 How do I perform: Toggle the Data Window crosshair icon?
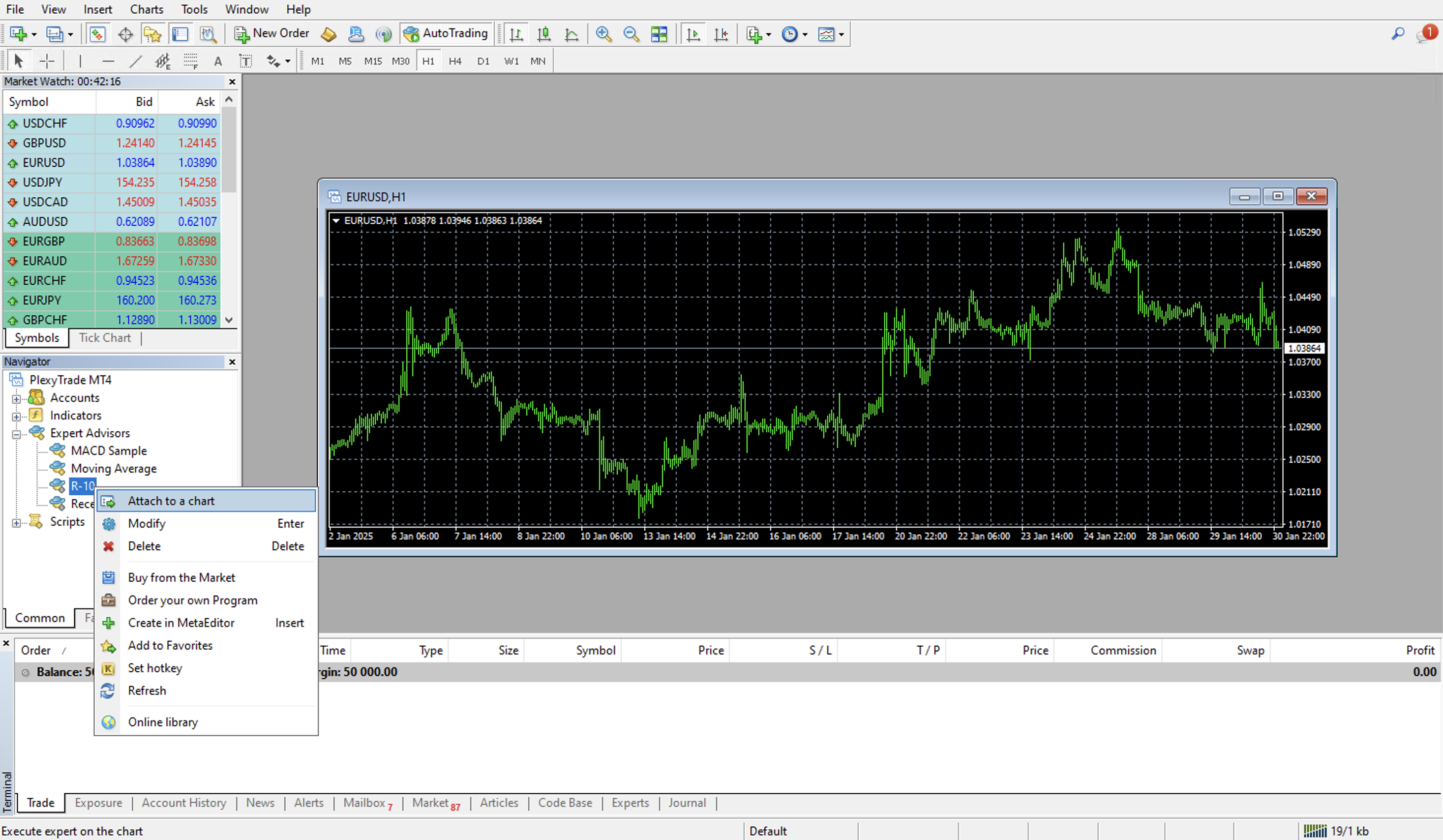pos(125,34)
